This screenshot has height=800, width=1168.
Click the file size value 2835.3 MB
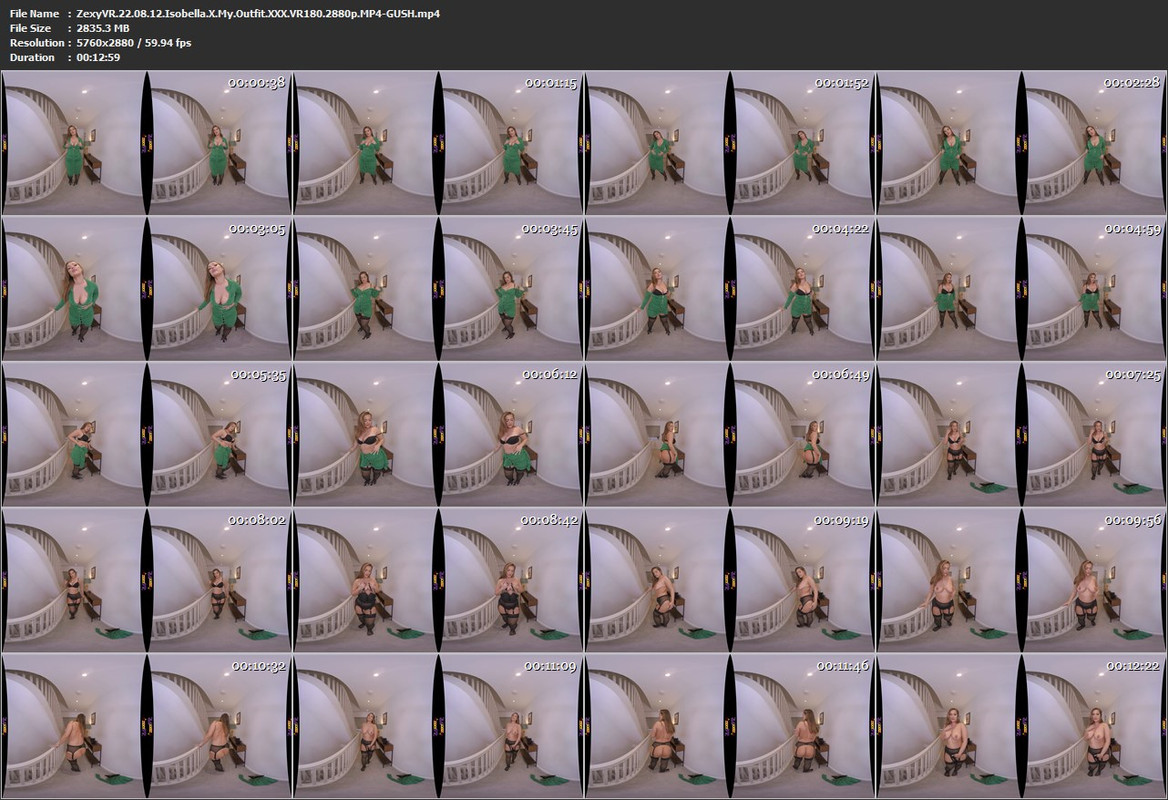click(x=103, y=28)
